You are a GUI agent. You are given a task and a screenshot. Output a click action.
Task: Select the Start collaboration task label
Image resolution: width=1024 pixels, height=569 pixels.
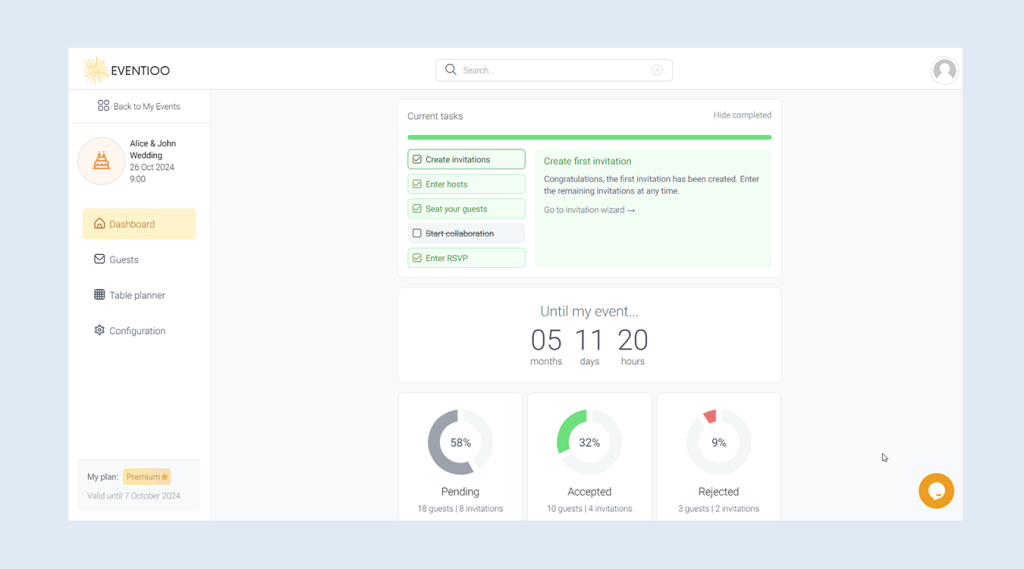(459, 233)
